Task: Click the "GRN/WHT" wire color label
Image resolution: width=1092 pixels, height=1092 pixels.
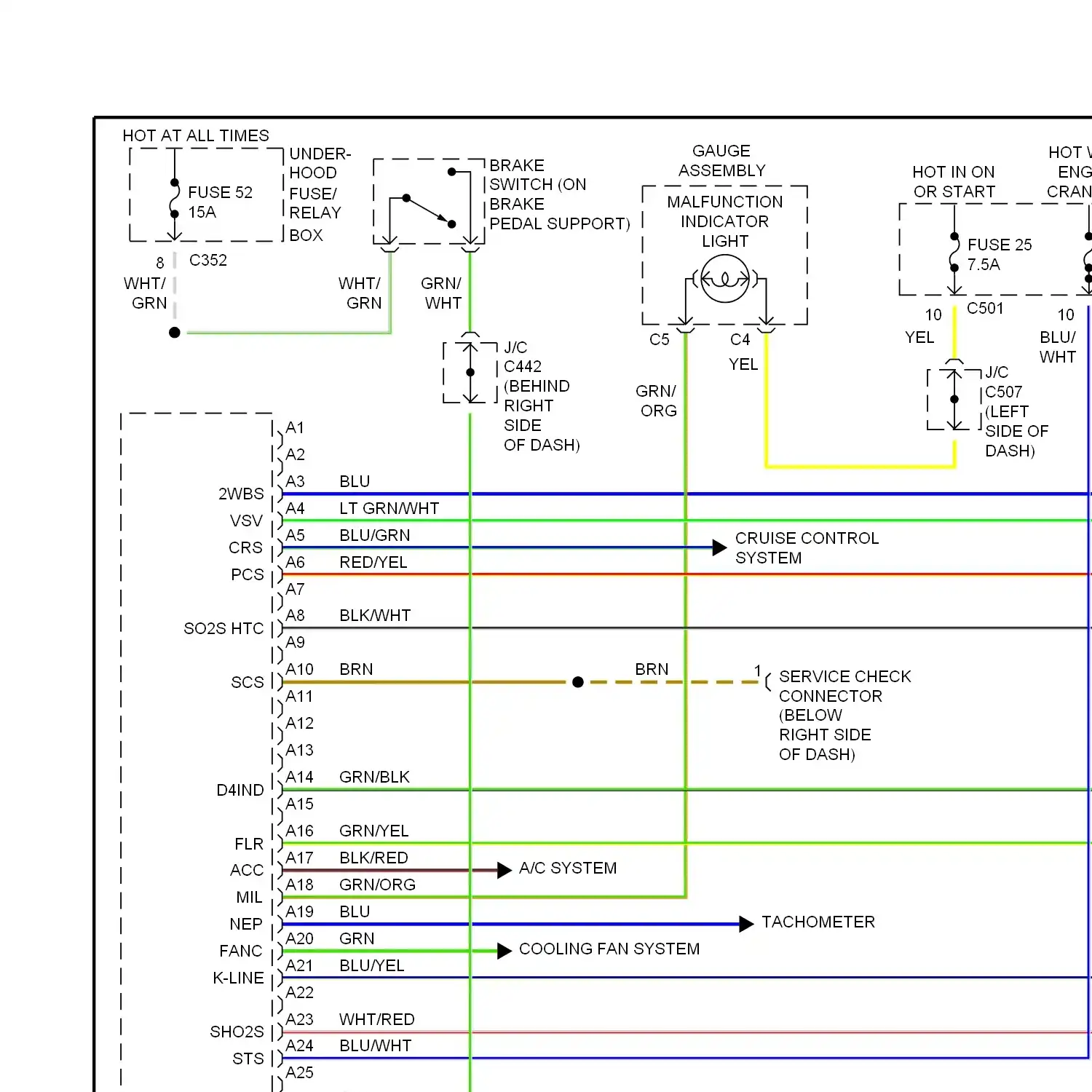Action: [442, 293]
